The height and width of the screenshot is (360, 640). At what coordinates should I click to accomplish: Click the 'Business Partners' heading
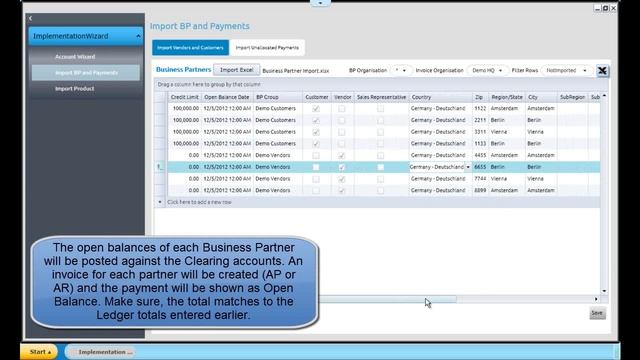[x=183, y=70]
